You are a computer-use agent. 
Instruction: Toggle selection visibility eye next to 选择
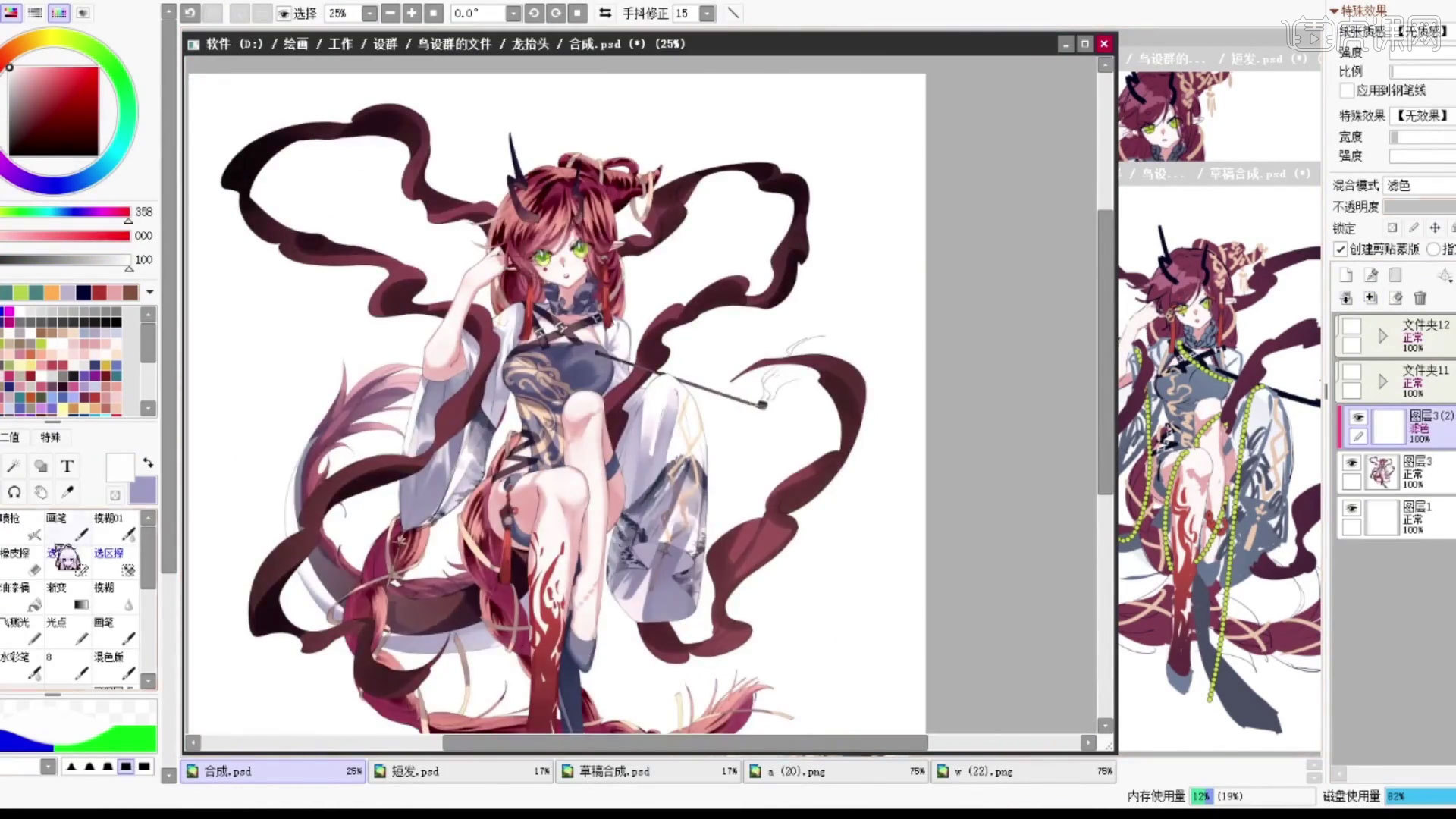[x=284, y=14]
